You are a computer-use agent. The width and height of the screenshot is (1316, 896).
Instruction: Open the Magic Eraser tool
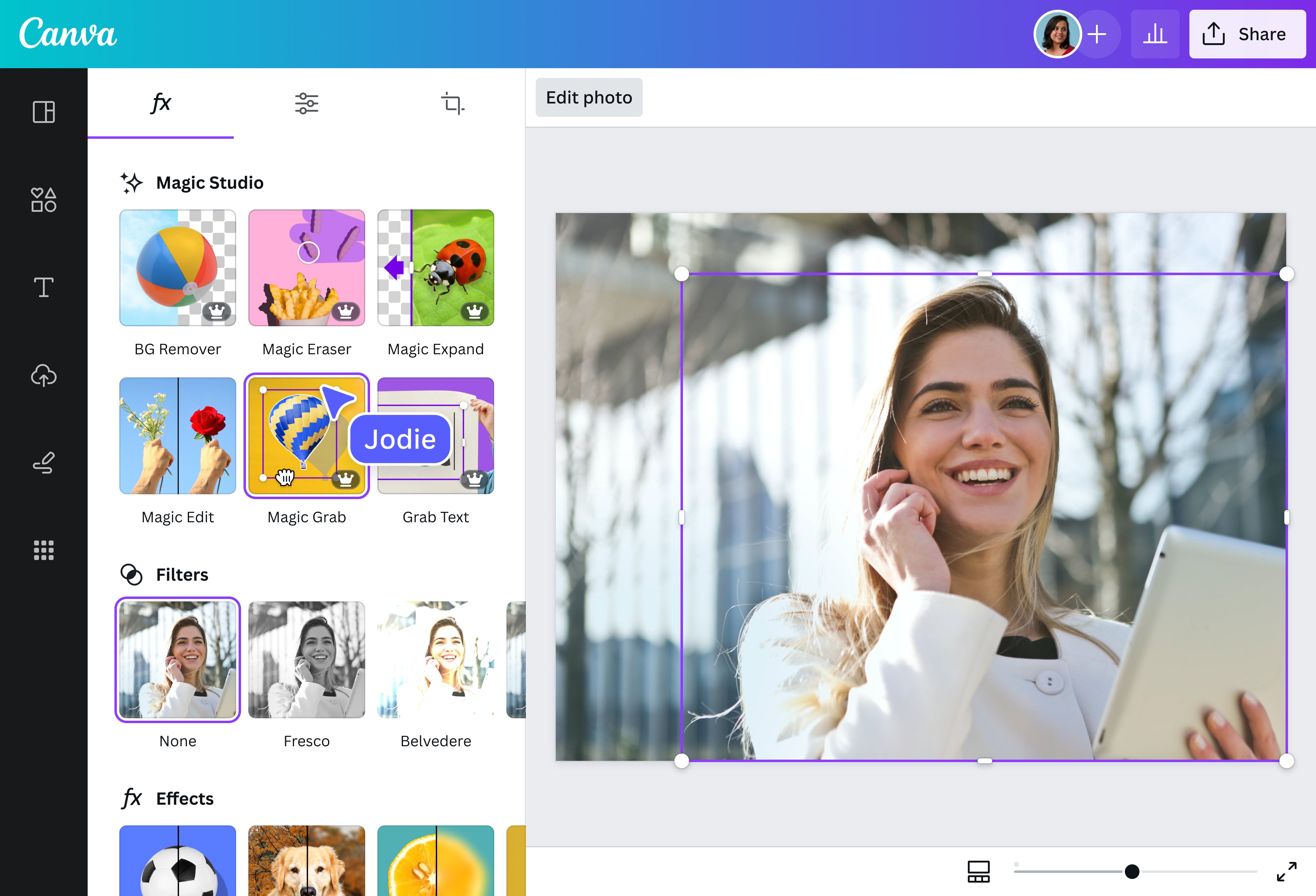306,268
